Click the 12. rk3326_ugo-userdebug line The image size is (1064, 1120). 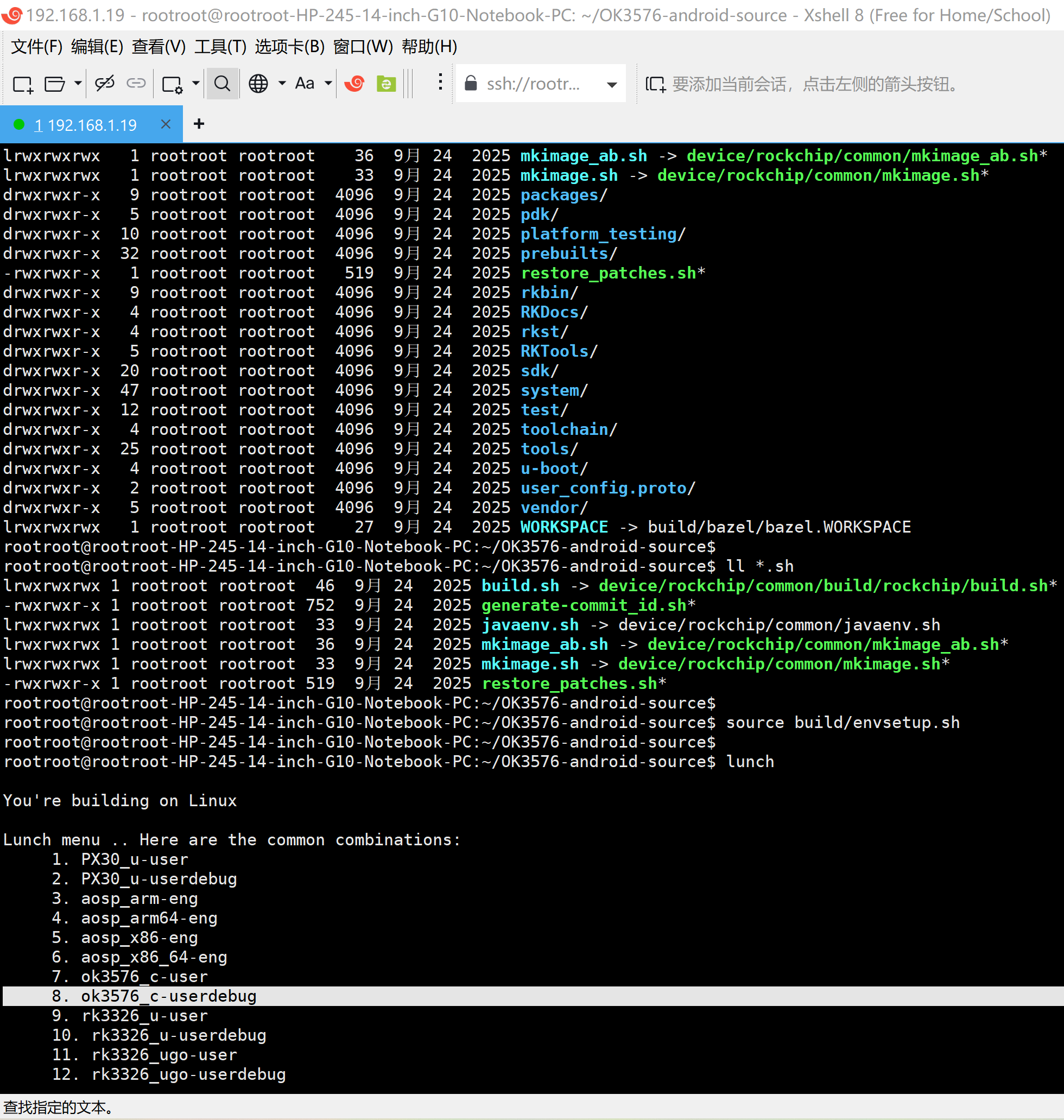click(x=169, y=1074)
